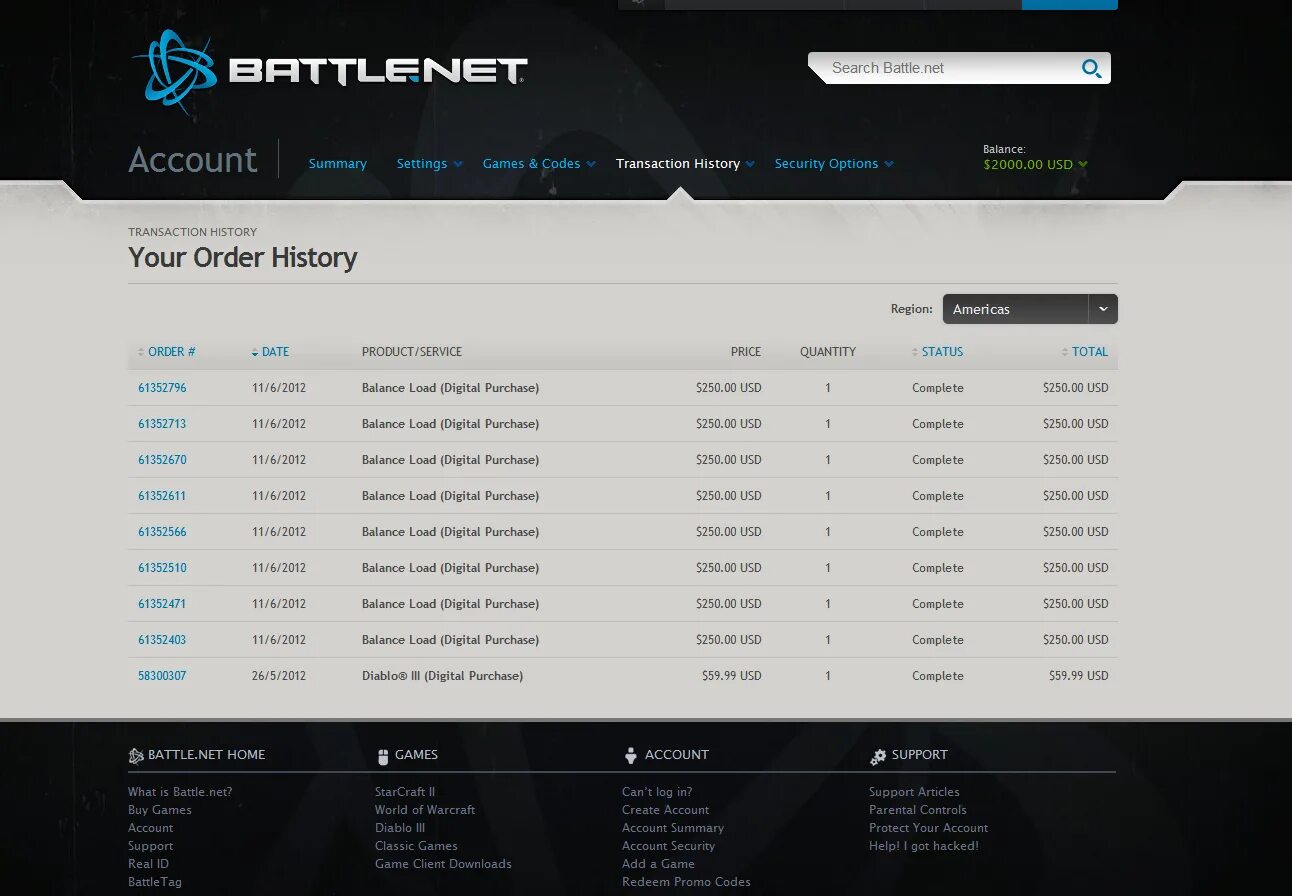Open Account Security footer link
Viewport: 1292px width, 896px height.
[668, 846]
